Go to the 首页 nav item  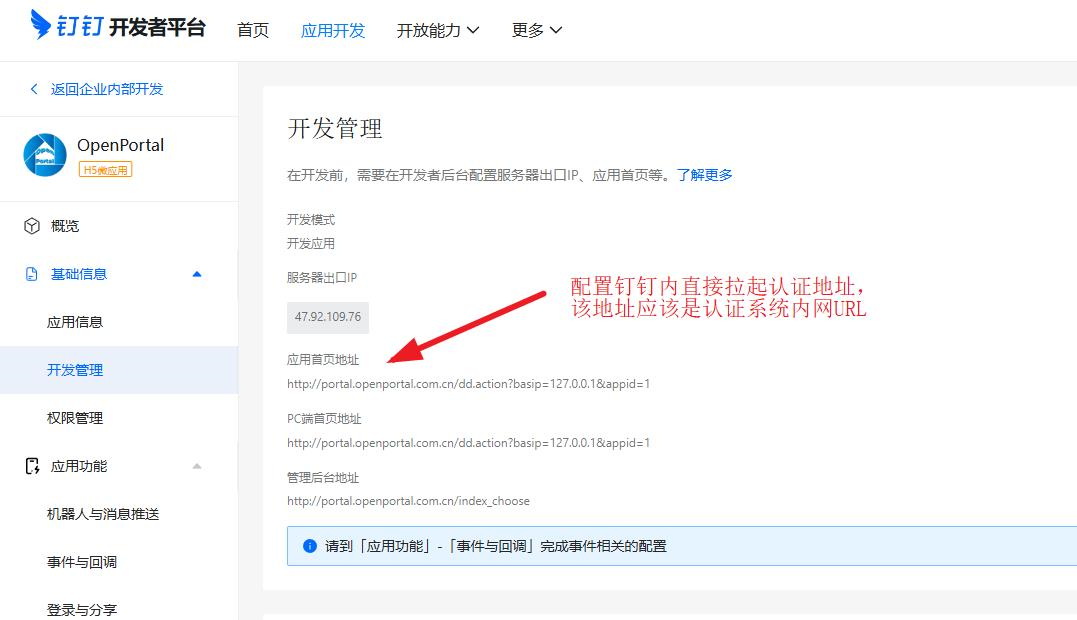click(x=253, y=30)
